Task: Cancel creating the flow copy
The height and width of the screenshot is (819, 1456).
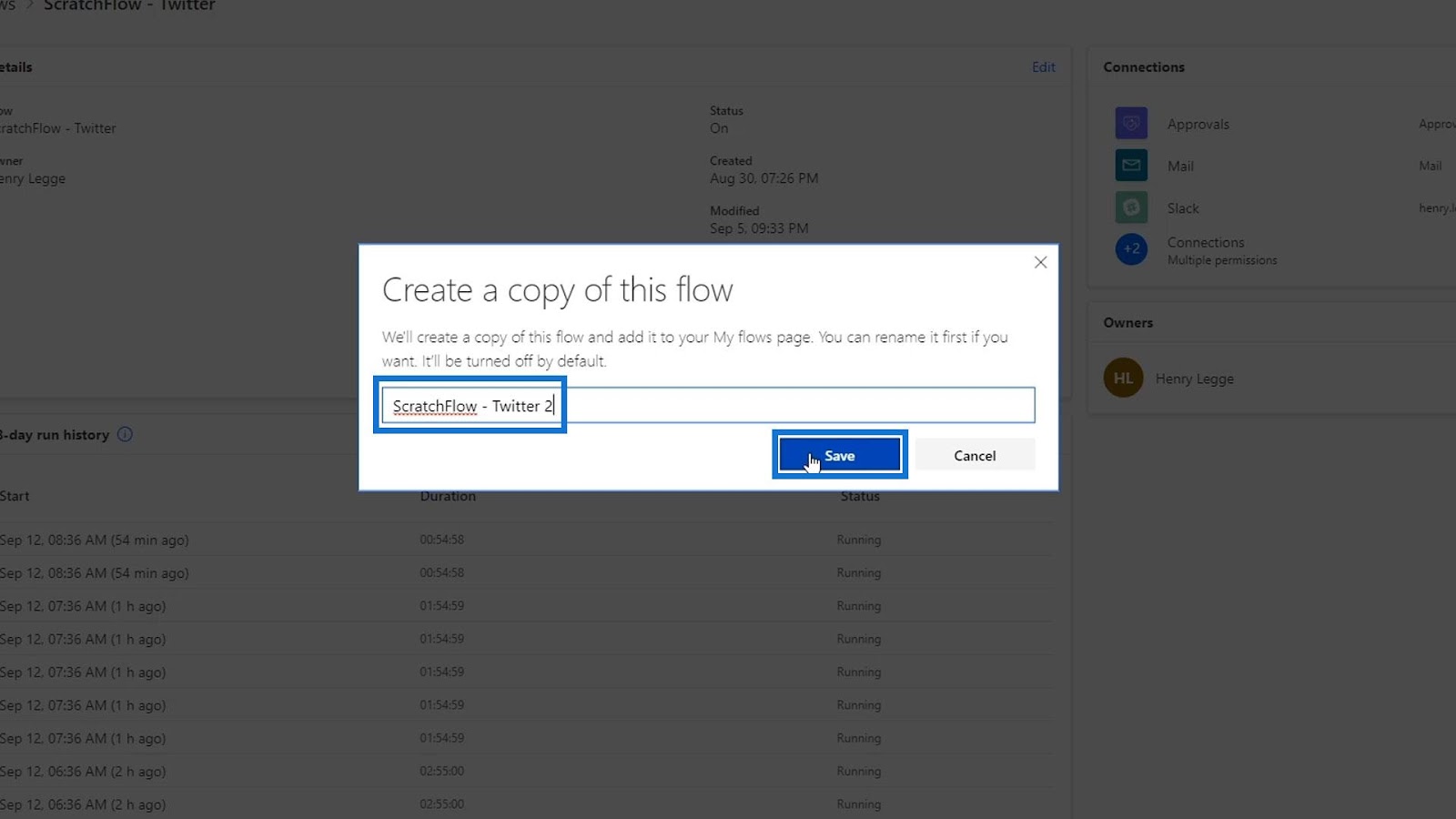Action: tap(975, 455)
